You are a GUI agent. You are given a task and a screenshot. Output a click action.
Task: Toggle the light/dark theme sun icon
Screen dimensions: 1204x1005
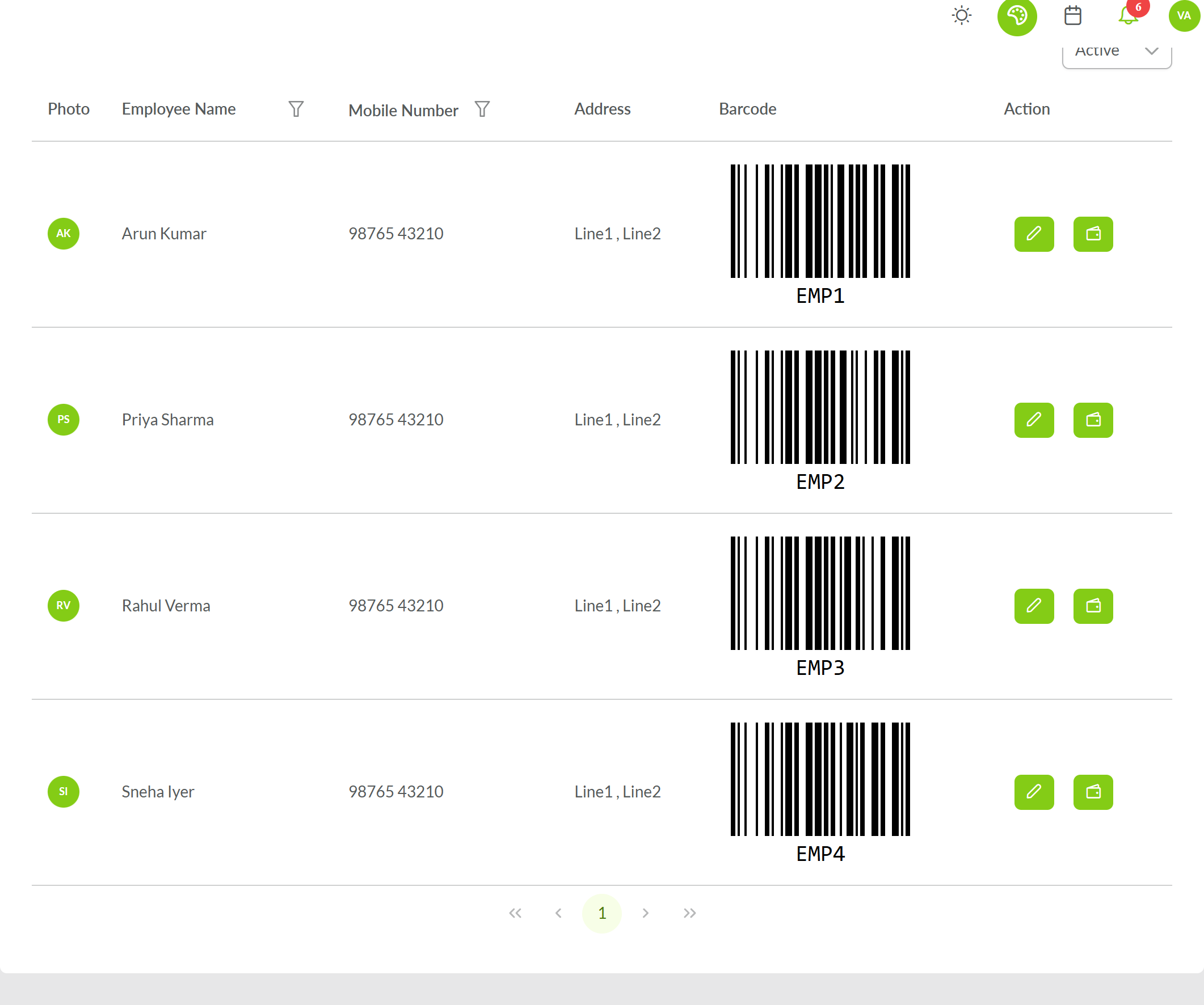[962, 15]
